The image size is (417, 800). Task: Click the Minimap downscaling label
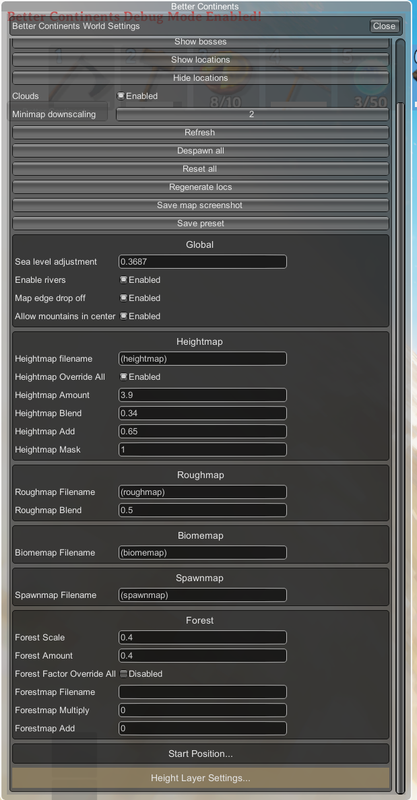[x=54, y=114]
